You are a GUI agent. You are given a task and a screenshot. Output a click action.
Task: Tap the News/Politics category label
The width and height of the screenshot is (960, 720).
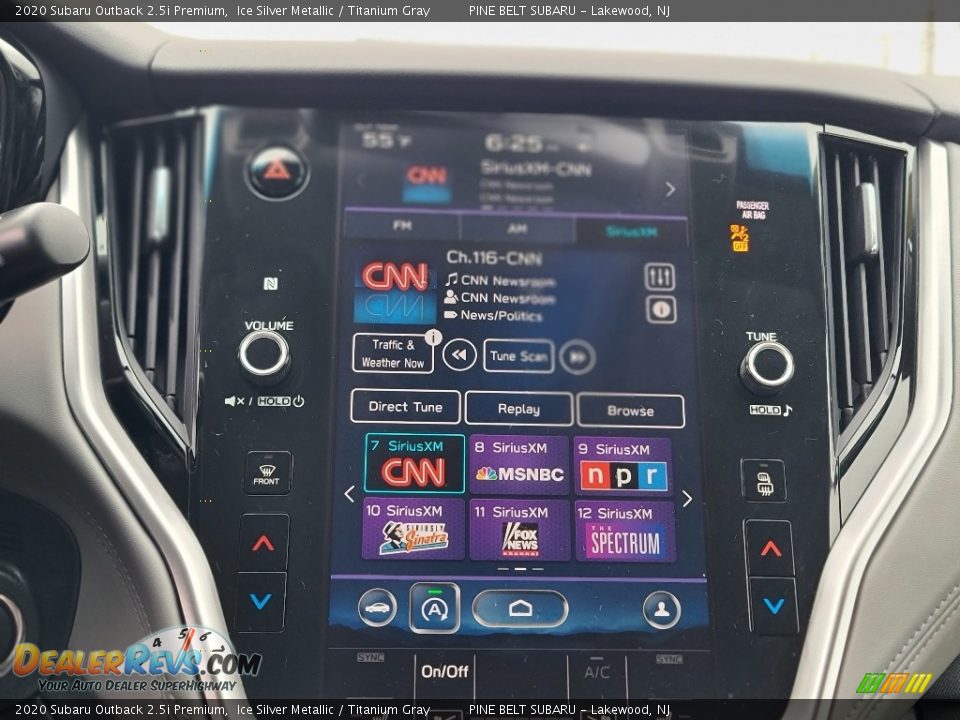501,316
